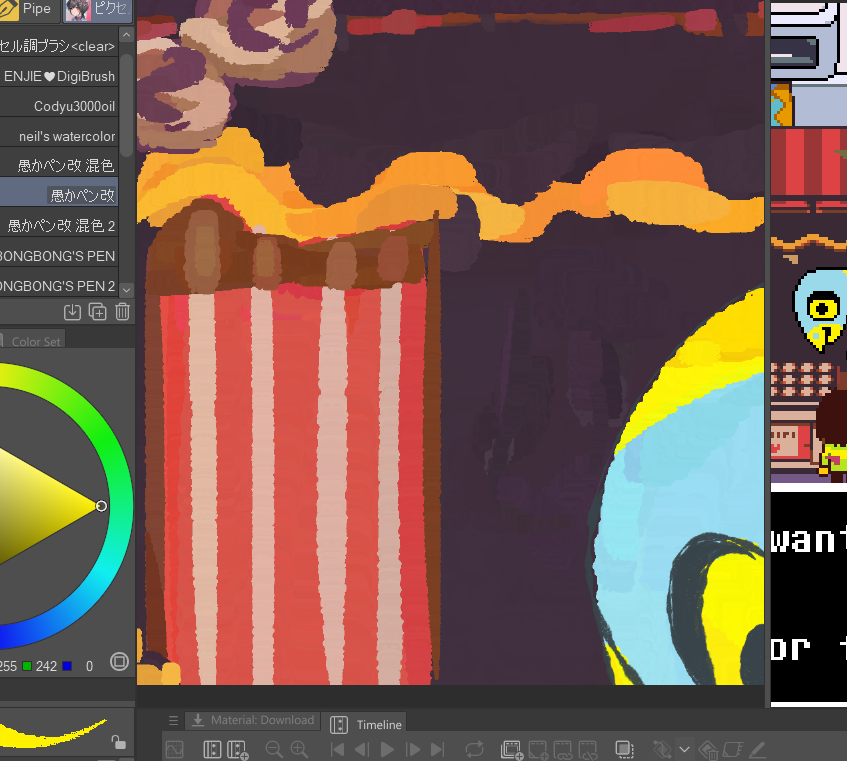The width and height of the screenshot is (847, 761).
Task: Open the Graph editor on the timeline
Action: tap(174, 749)
